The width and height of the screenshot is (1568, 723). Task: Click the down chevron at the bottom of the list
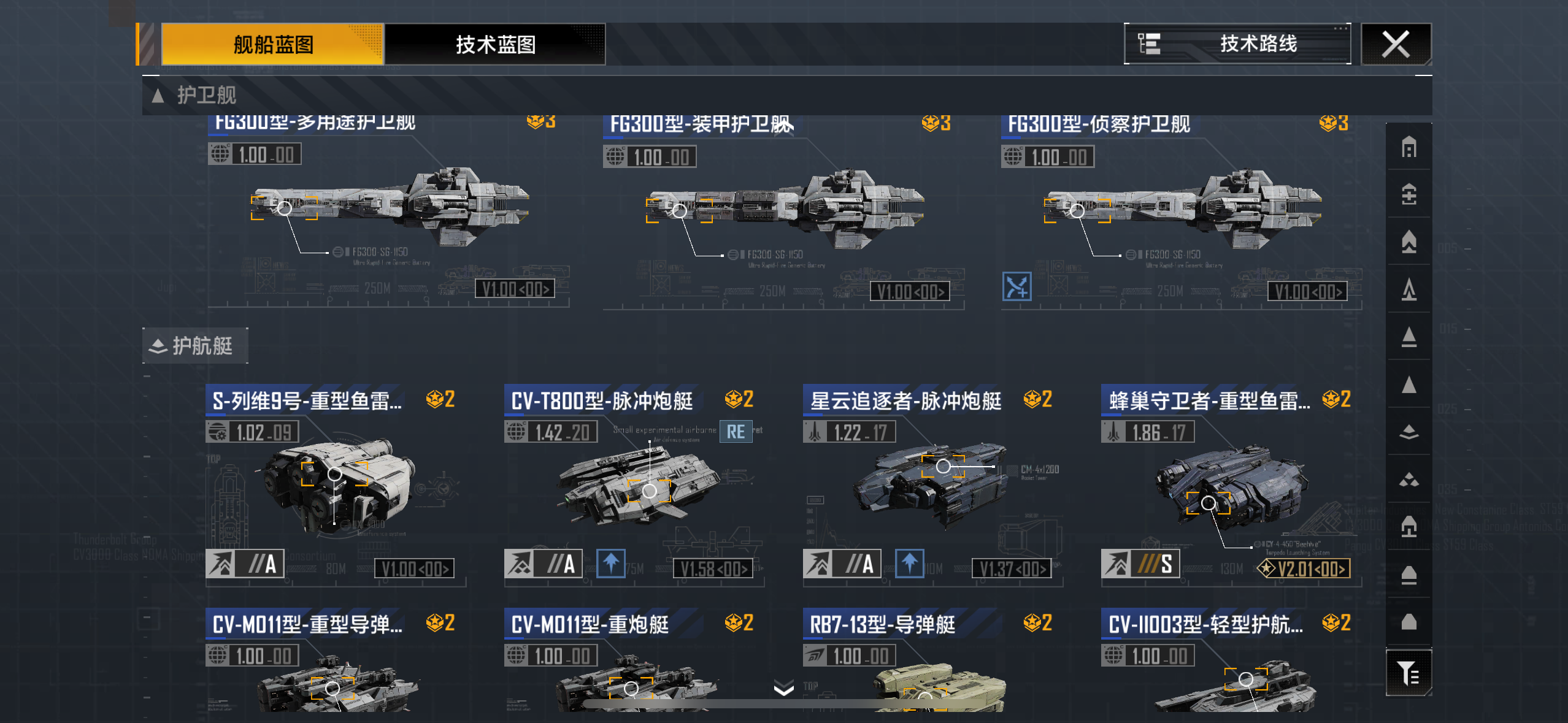tap(784, 688)
